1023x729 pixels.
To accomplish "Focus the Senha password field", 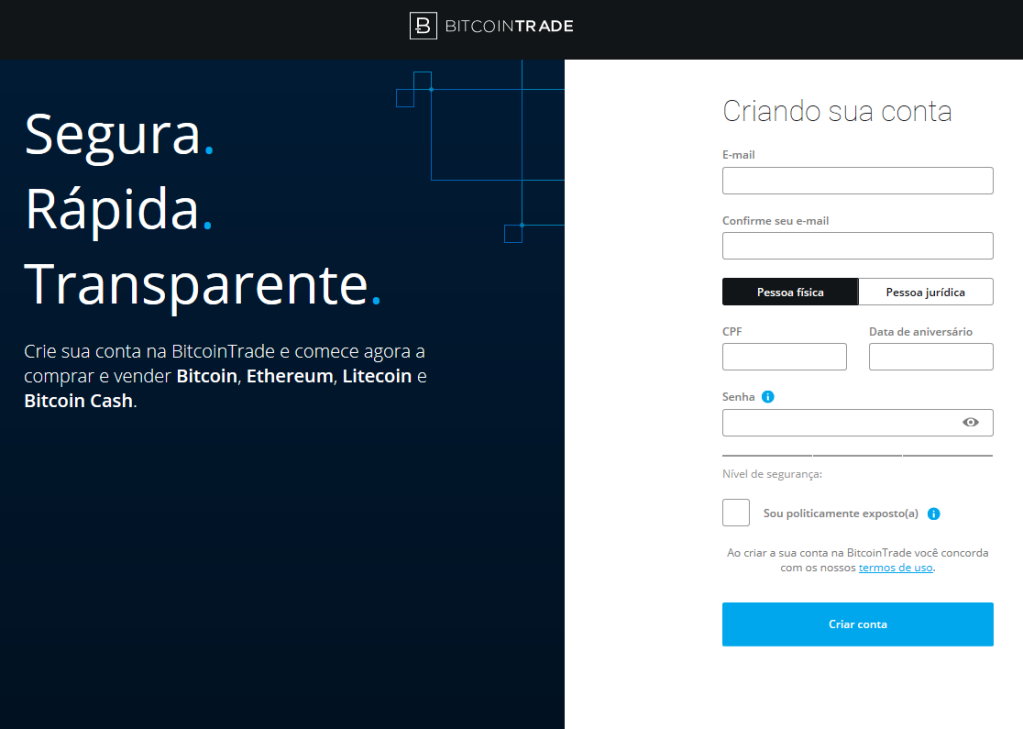I will coord(857,422).
